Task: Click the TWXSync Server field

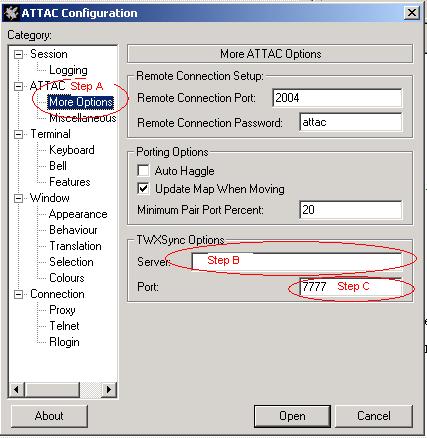Action: coord(297,262)
